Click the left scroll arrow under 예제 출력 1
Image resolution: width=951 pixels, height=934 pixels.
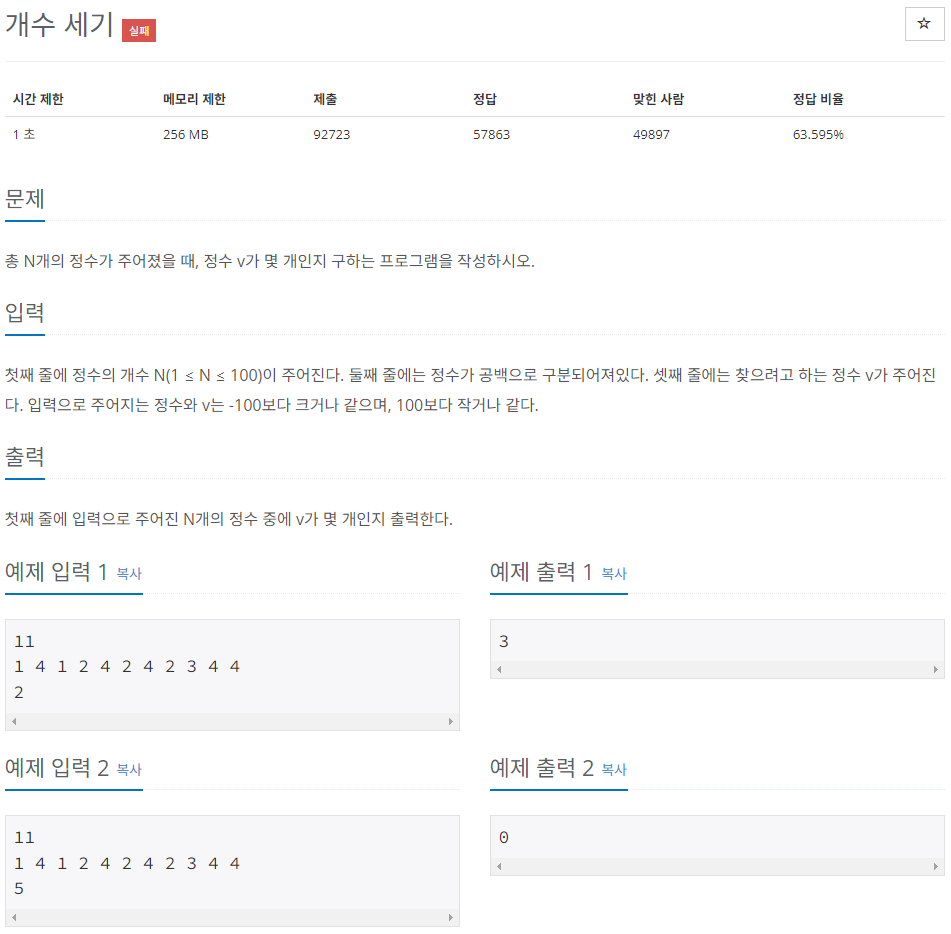(x=496, y=669)
